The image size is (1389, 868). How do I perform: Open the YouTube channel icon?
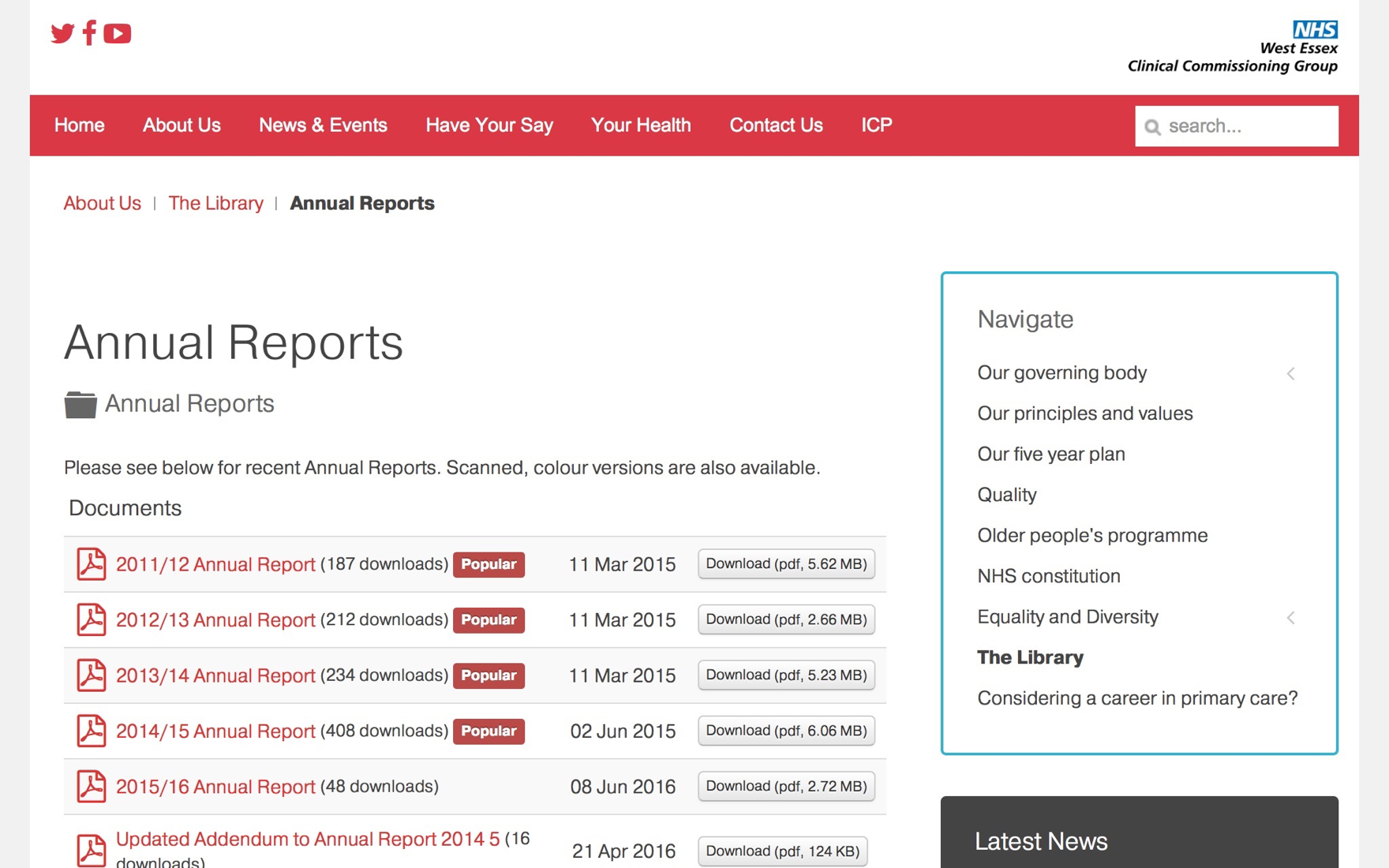tap(118, 33)
